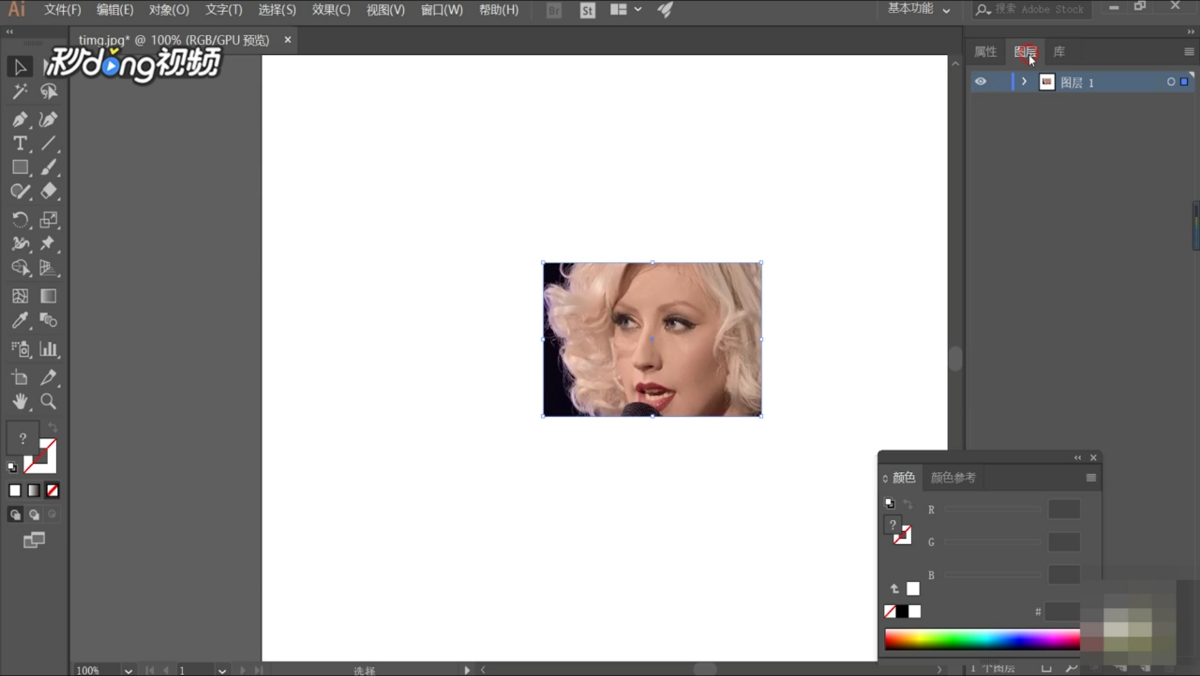Open the 文件(F) menu
1200x676 pixels.
click(x=63, y=10)
